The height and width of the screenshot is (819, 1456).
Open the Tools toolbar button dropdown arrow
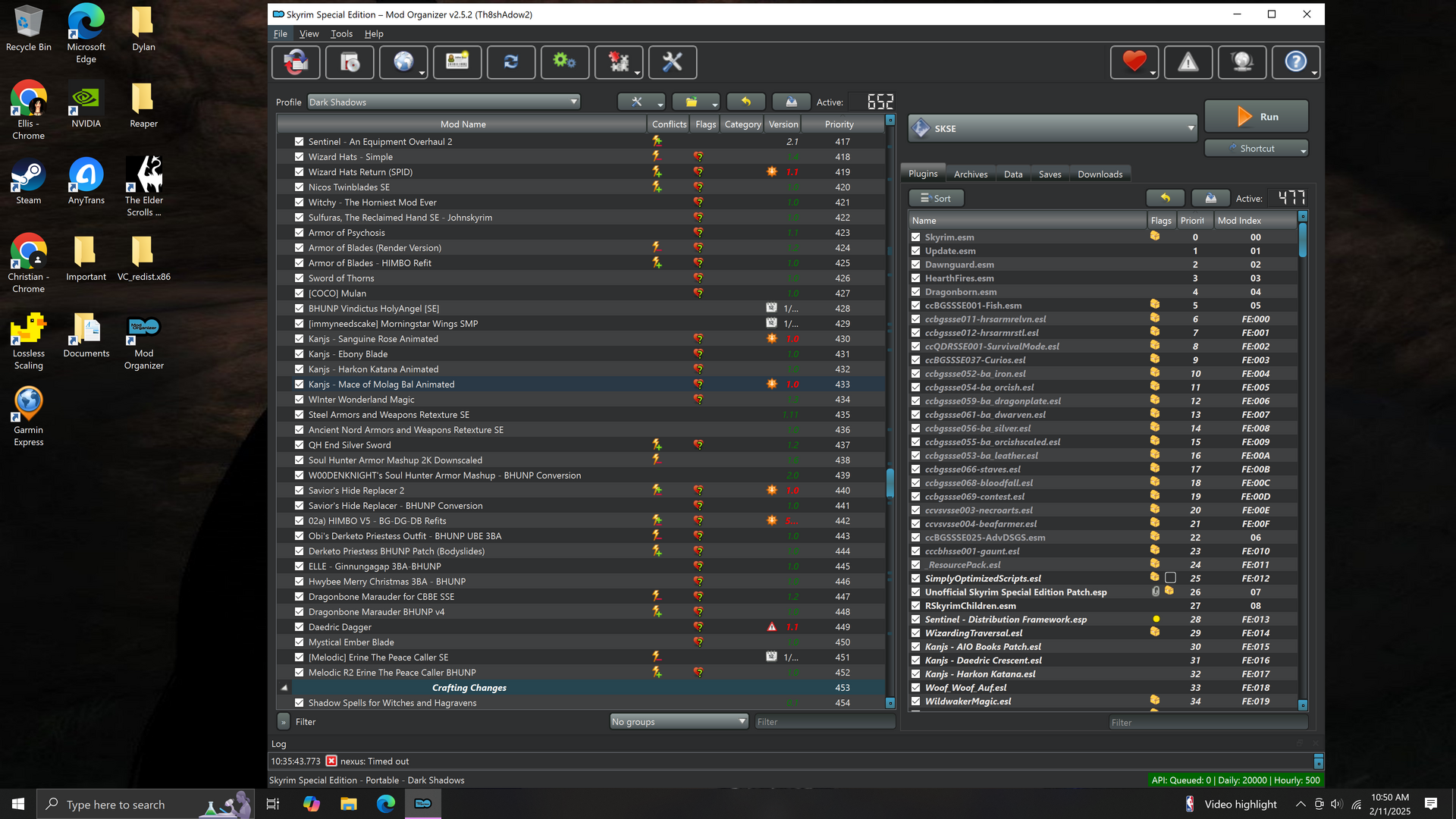click(x=638, y=73)
